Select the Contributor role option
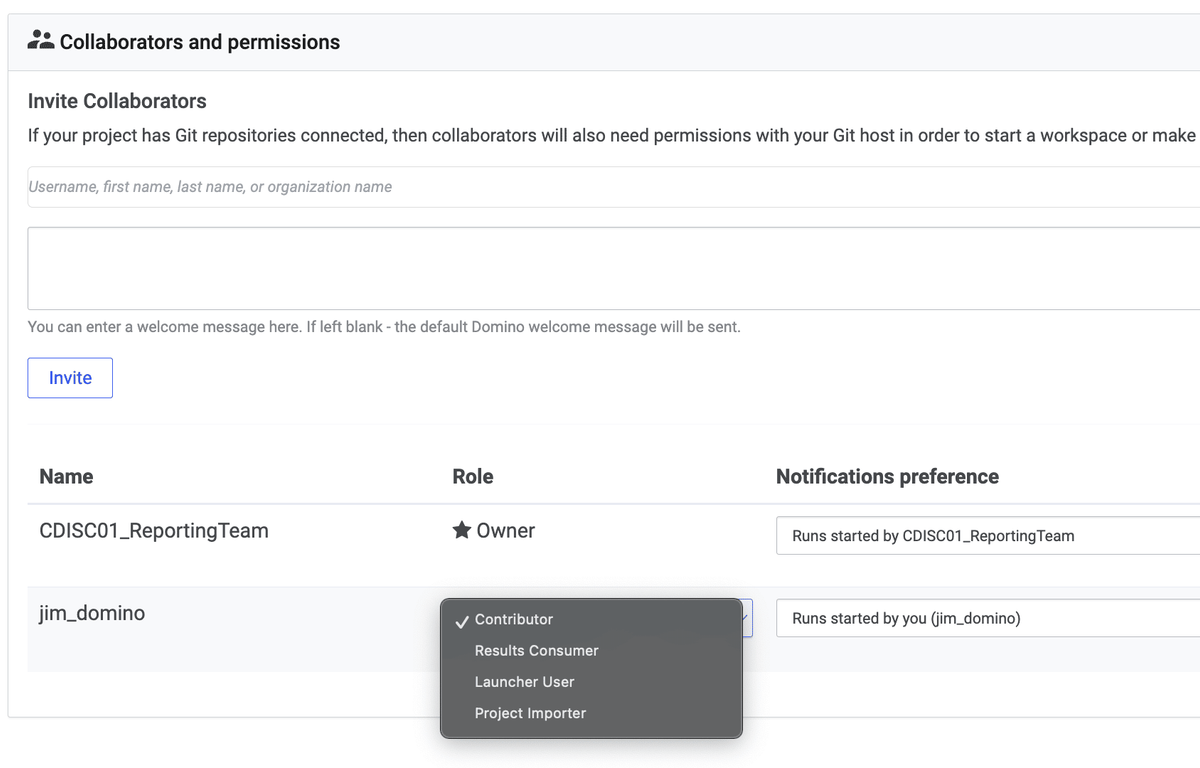1200x768 pixels. coord(514,620)
